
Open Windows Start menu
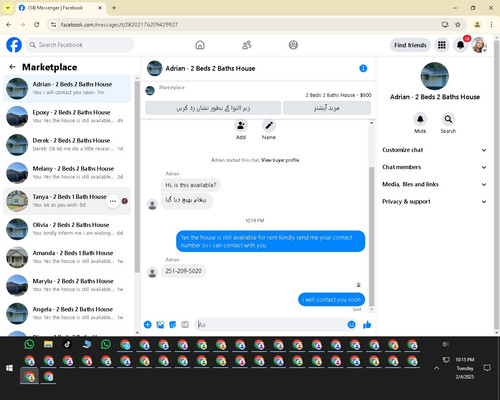pos(9,368)
